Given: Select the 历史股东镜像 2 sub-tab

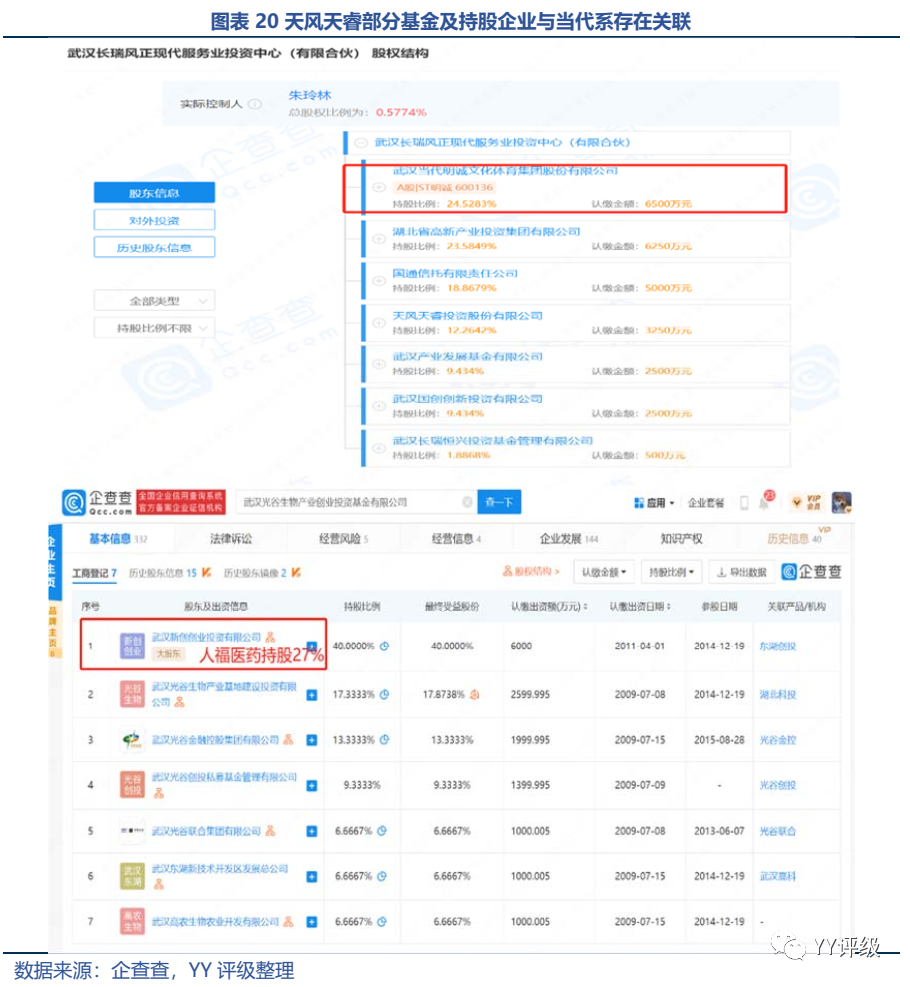Looking at the screenshot, I should coord(262,573).
